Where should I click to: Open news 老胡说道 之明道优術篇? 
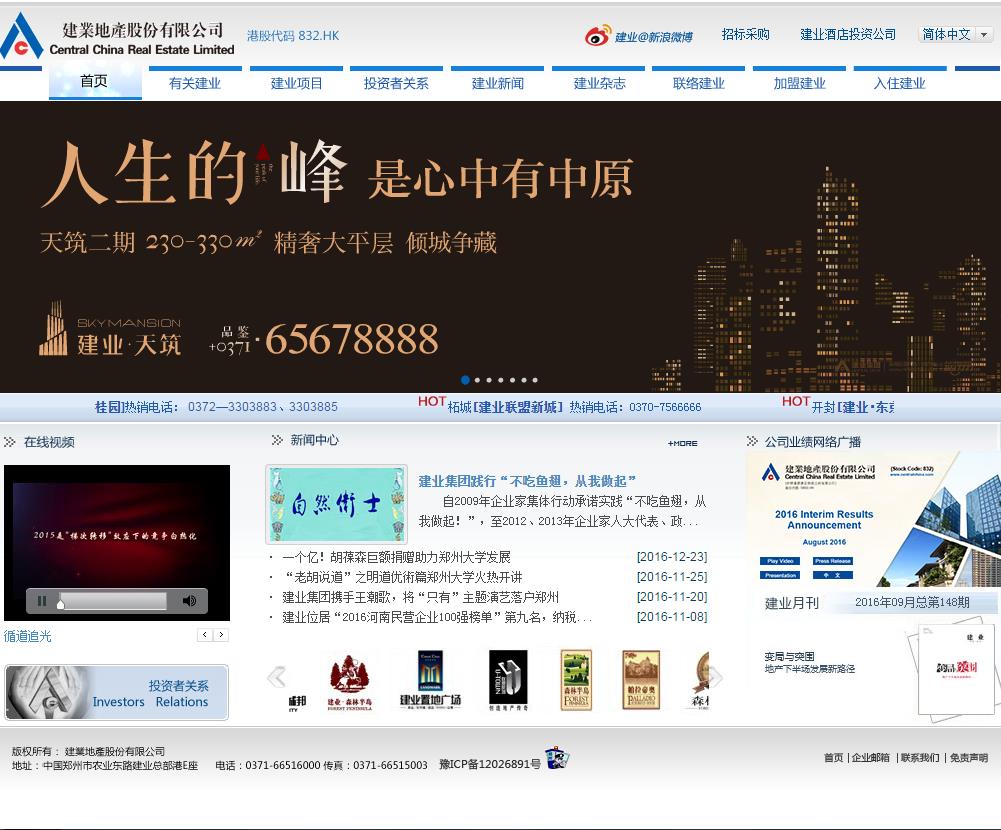tap(403, 577)
